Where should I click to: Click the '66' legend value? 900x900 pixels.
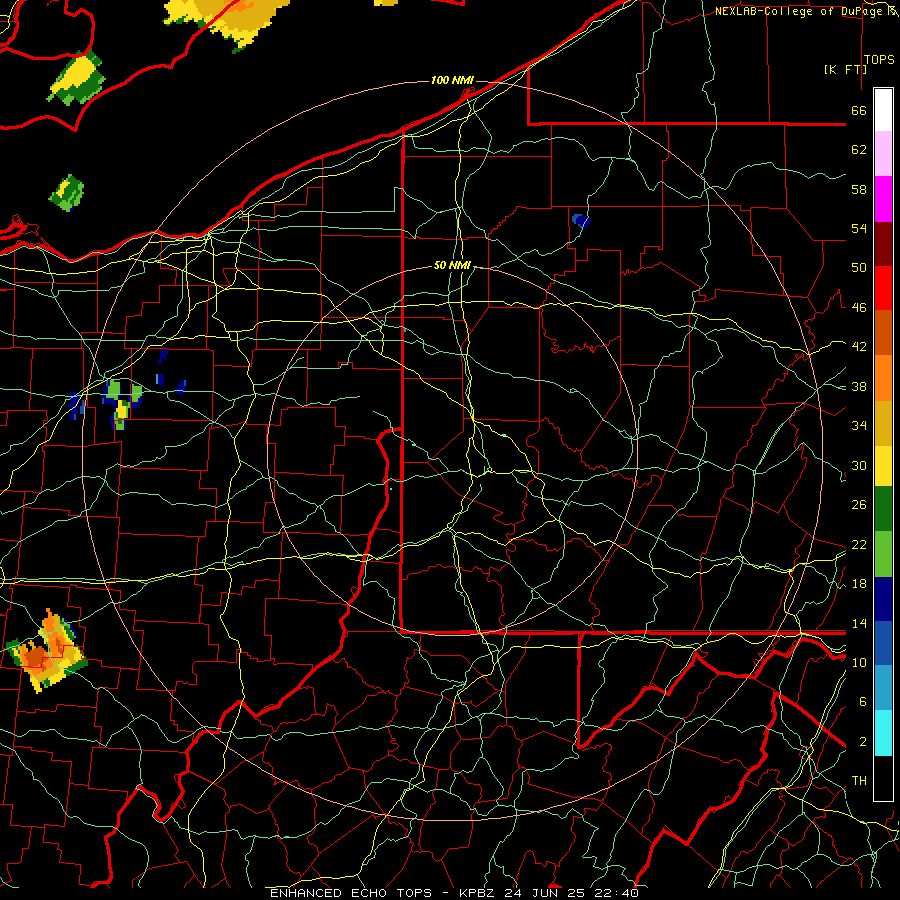click(859, 110)
